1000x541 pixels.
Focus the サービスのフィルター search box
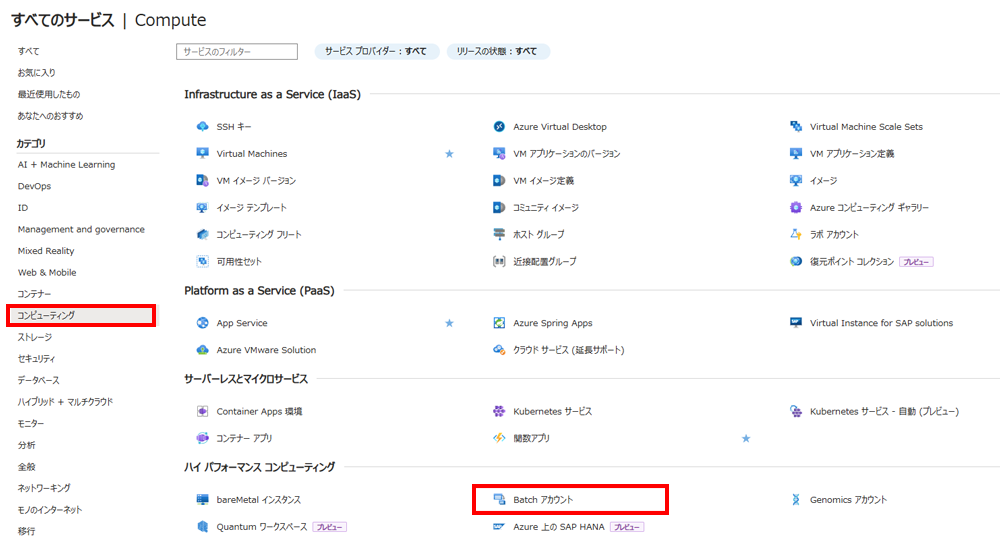(x=237, y=52)
